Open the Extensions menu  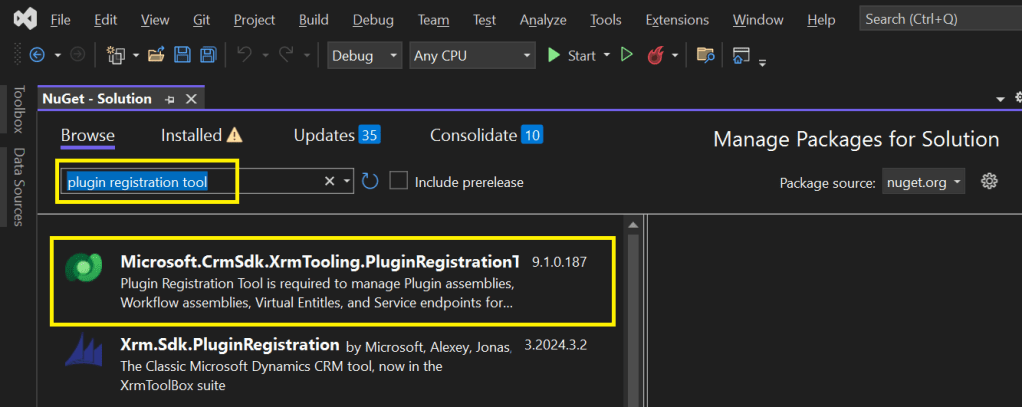pos(677,19)
